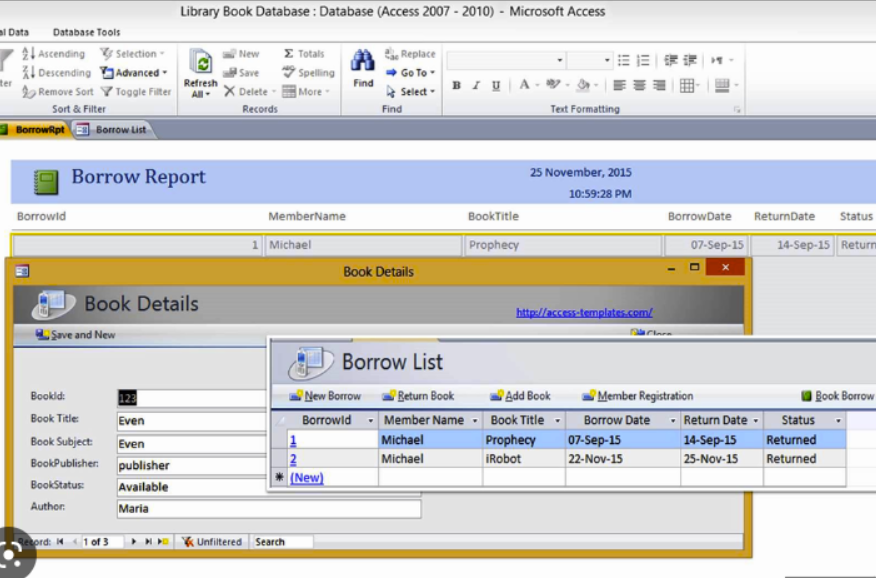Viewport: 876px width, 578px height.
Task: Open the Advanced filter dropdown
Action: click(x=134, y=73)
